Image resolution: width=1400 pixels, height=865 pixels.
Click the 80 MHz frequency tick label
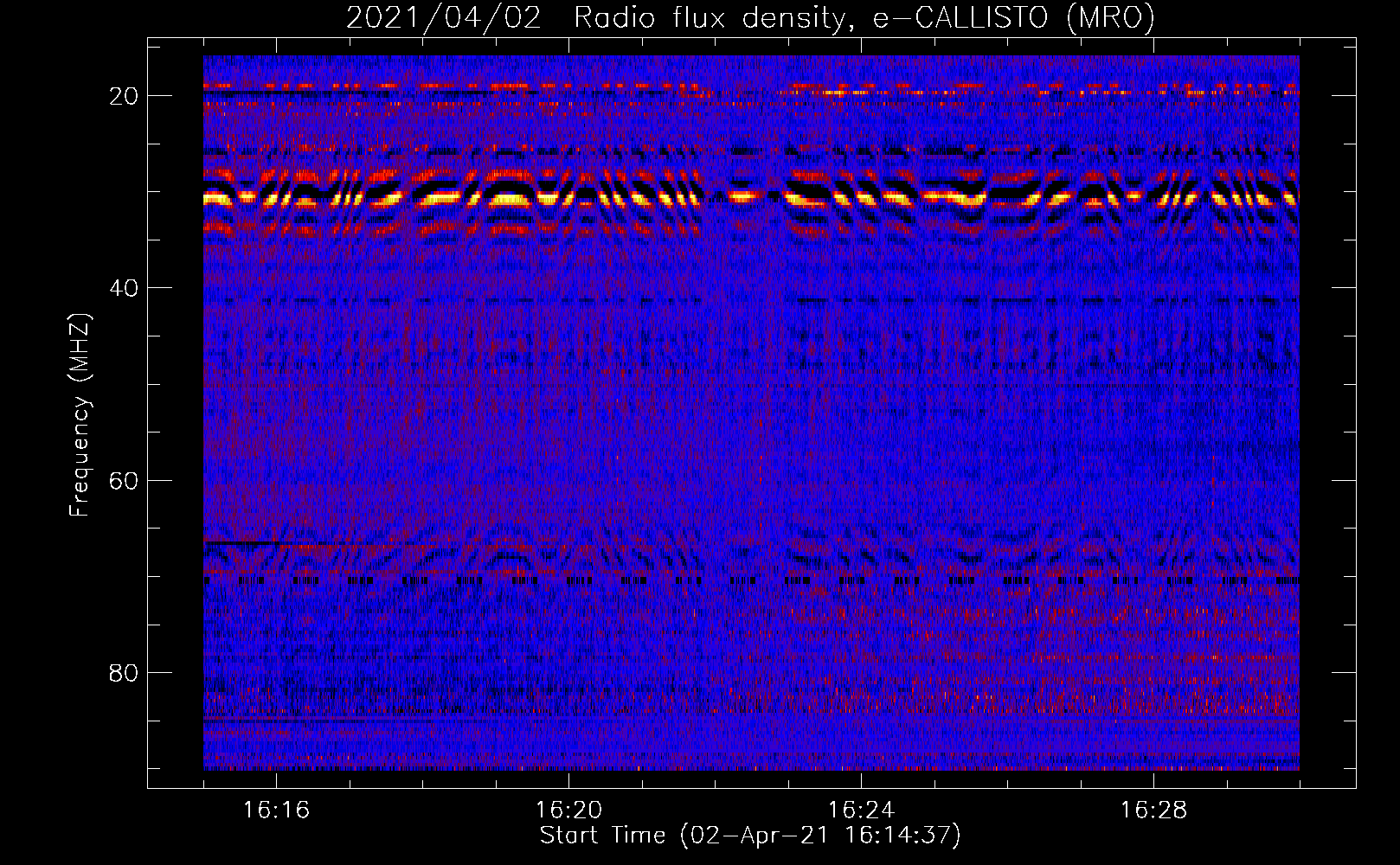click(124, 673)
